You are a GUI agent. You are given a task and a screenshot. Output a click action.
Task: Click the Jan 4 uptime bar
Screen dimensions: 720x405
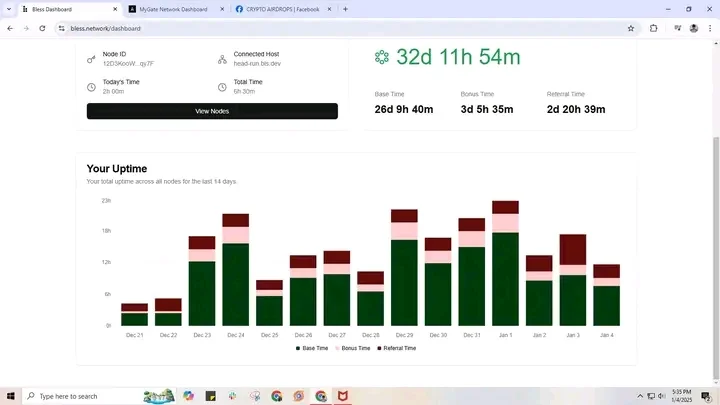607,295
